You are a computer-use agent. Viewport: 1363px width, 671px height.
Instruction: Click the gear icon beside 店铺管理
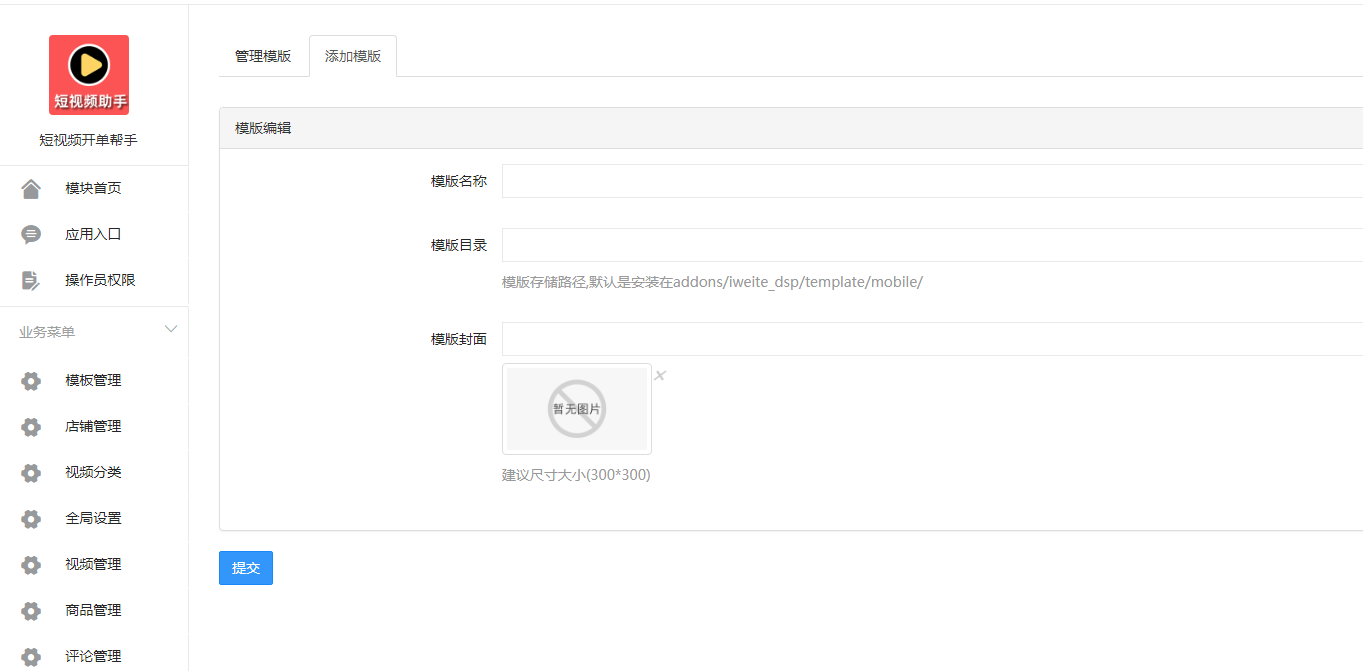31,427
